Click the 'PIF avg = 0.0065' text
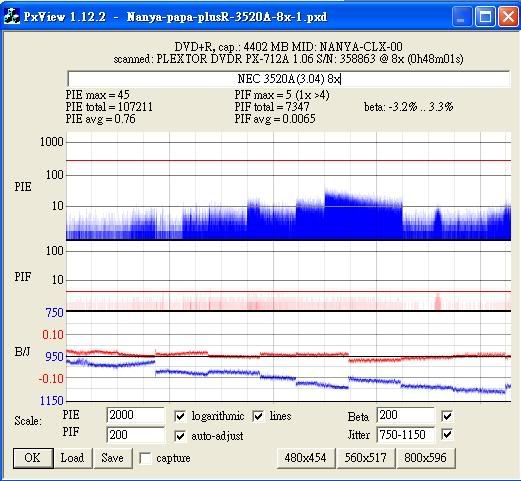Screen dimensions: 521x481 click(275, 119)
